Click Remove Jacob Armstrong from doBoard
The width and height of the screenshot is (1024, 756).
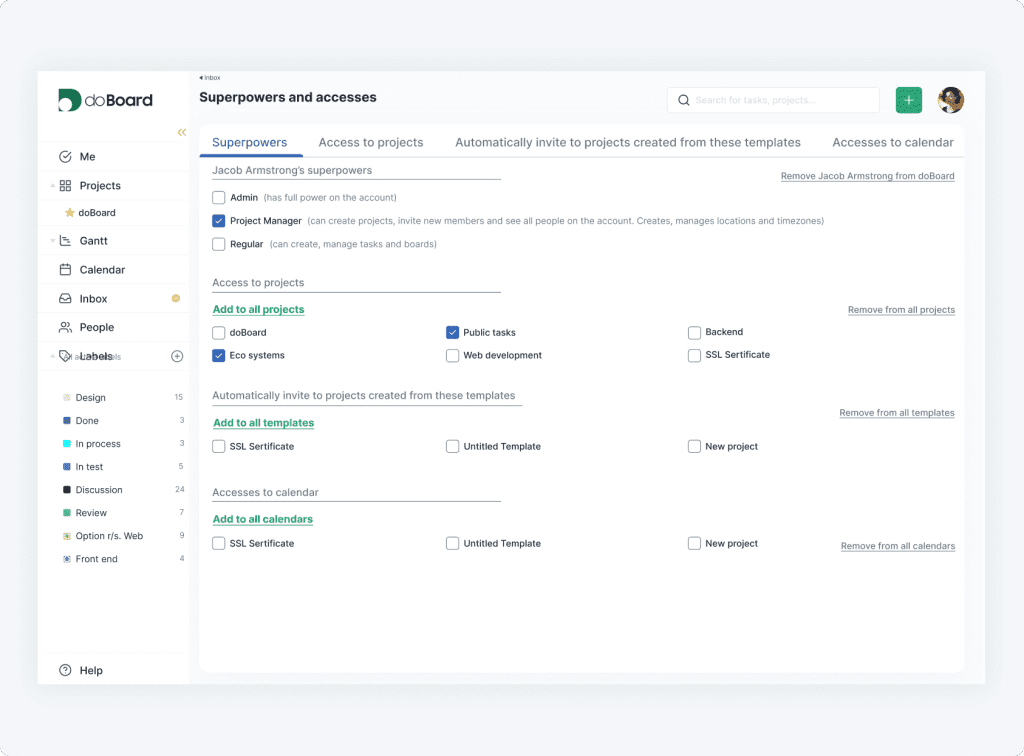(867, 175)
